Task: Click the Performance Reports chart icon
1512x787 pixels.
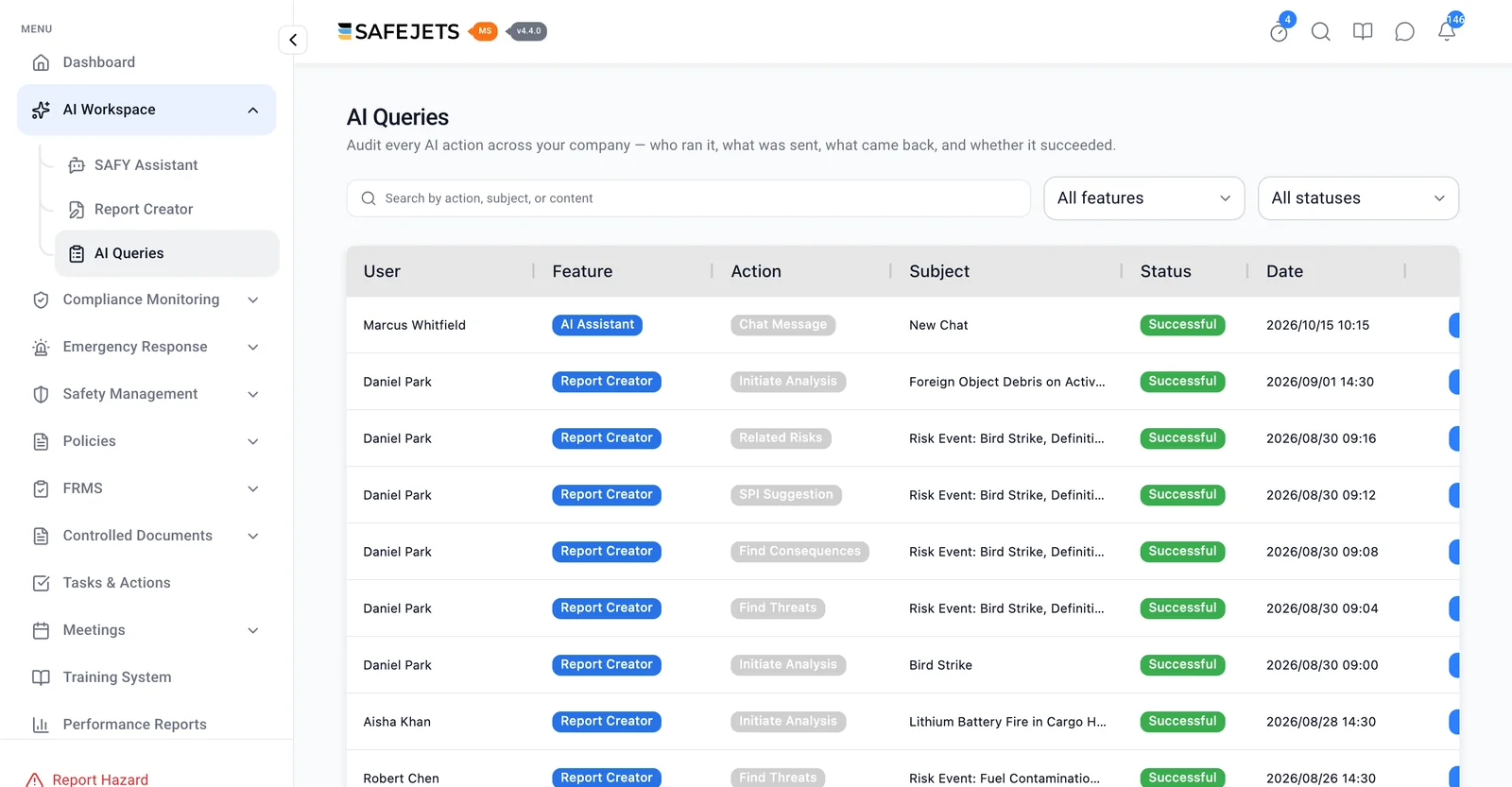Action: click(x=41, y=725)
